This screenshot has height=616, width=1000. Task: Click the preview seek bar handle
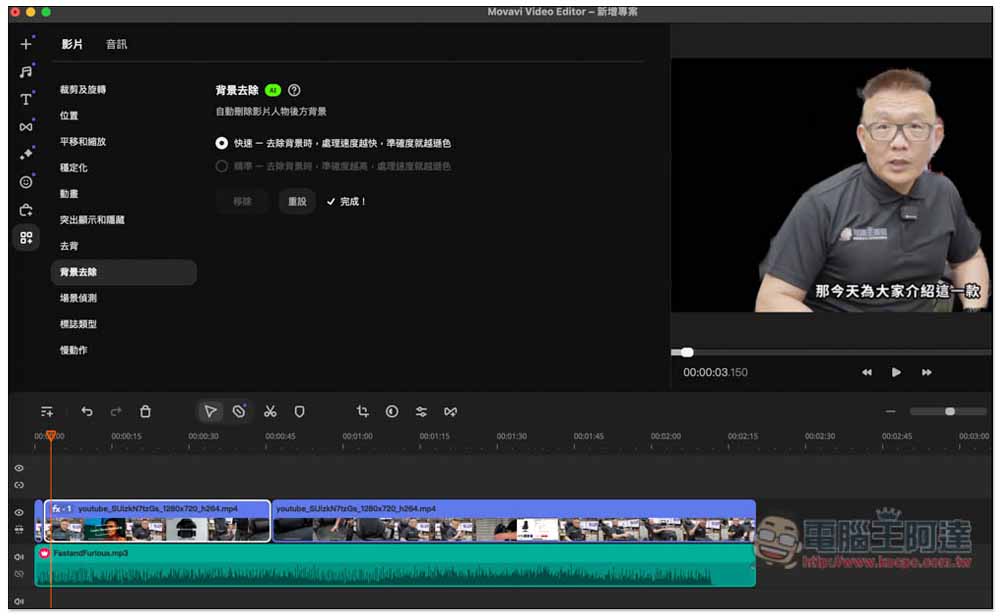pos(687,353)
